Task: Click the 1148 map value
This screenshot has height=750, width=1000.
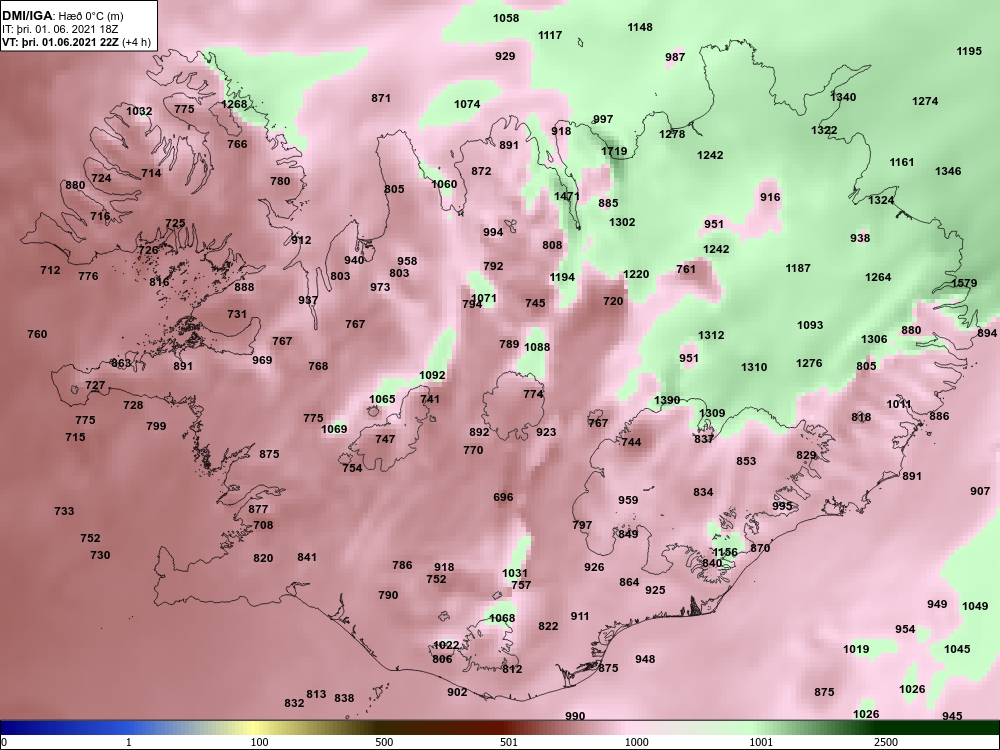Action: point(640,27)
